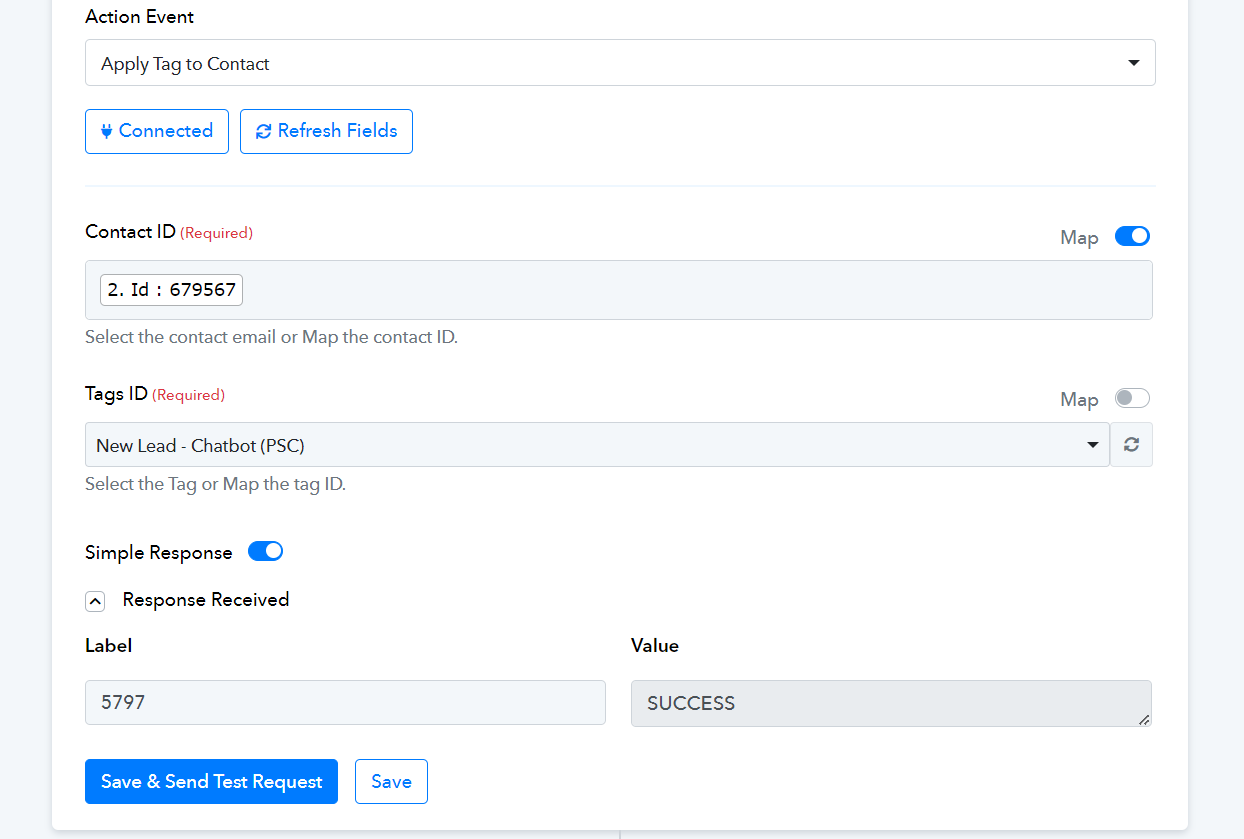Refresh the Tags ID list icon
Image resolution: width=1244 pixels, height=839 pixels.
[1131, 445]
